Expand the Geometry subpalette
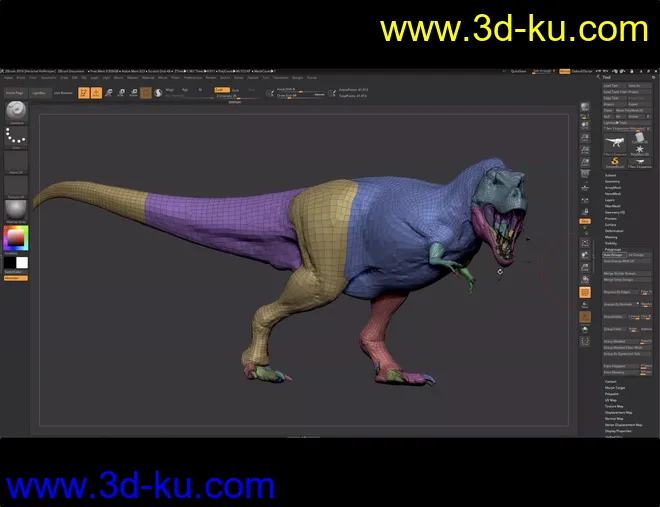The height and width of the screenshot is (507, 660). 612,182
